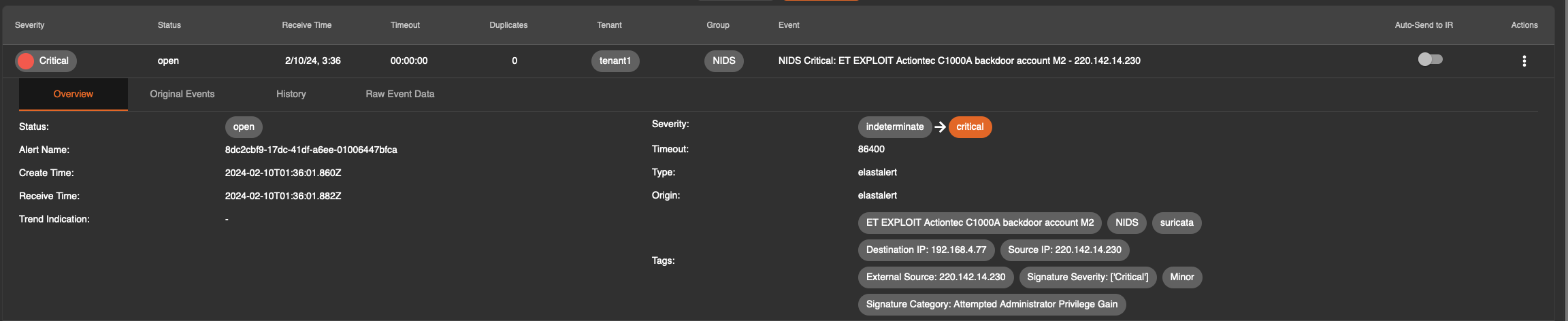Click the indeterminate severity badge
Viewport: 1568px width, 321px height.
[x=894, y=127]
